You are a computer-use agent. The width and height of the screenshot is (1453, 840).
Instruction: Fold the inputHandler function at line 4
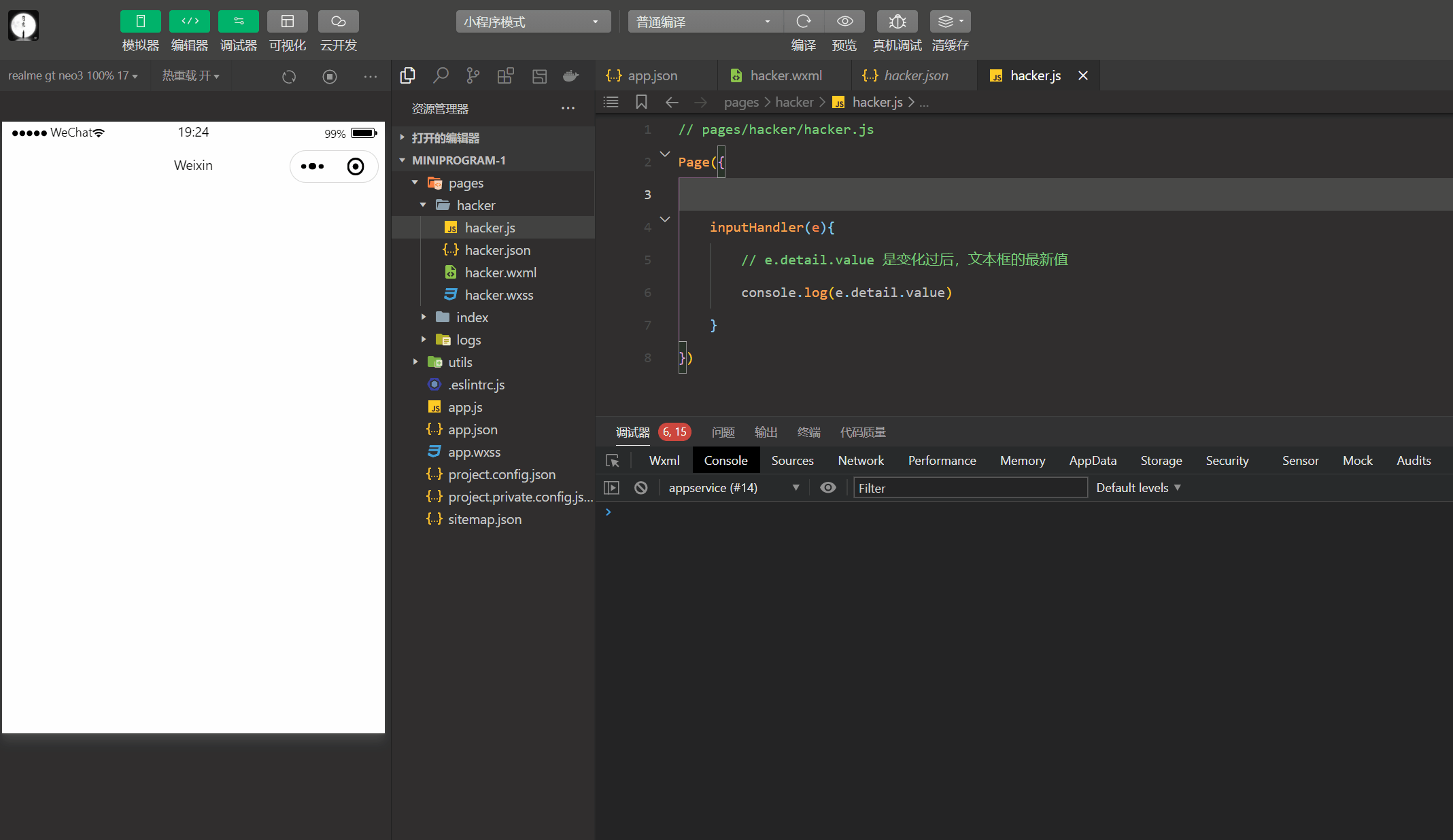665,219
